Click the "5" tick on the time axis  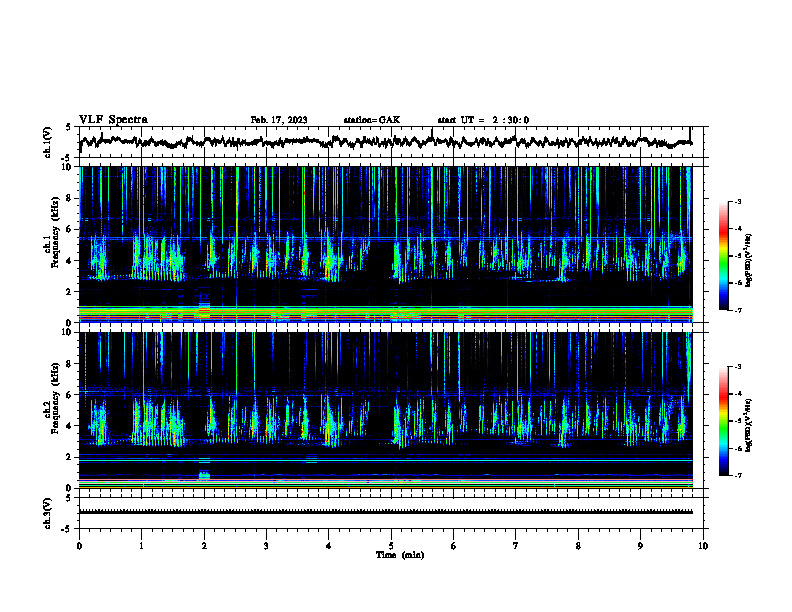[391, 546]
